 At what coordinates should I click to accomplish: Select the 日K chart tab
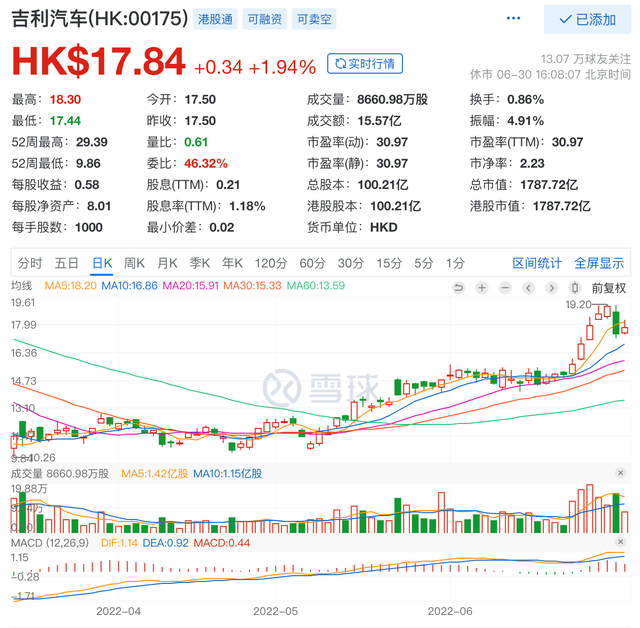(x=102, y=263)
